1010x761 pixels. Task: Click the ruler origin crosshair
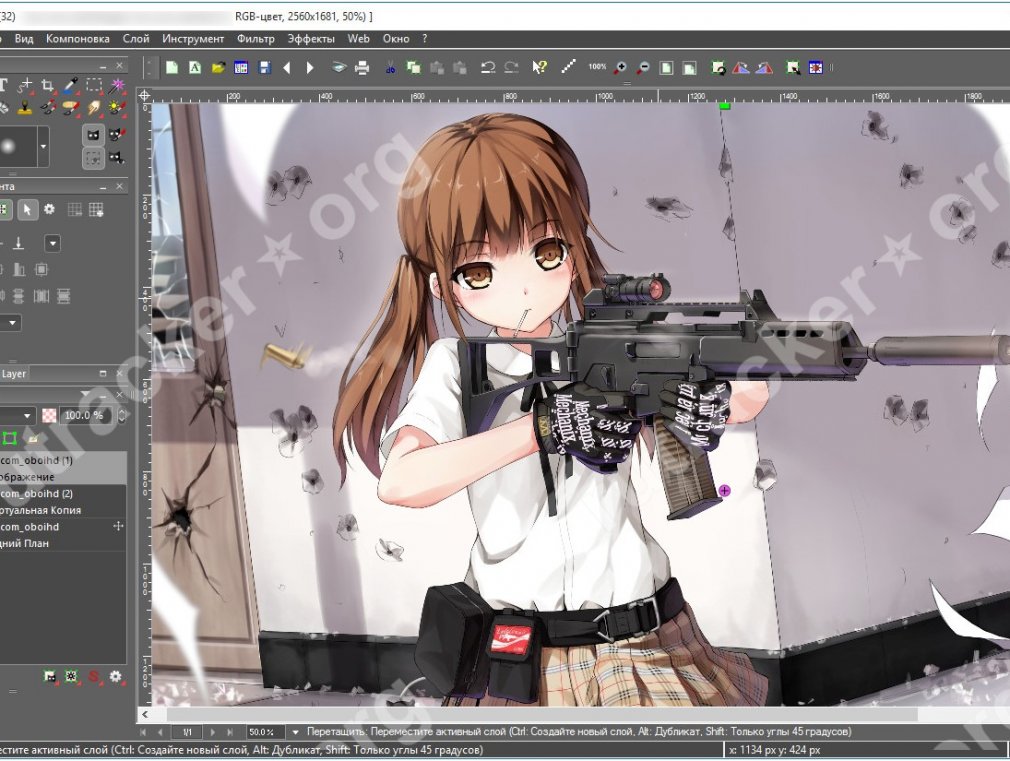[x=145, y=95]
